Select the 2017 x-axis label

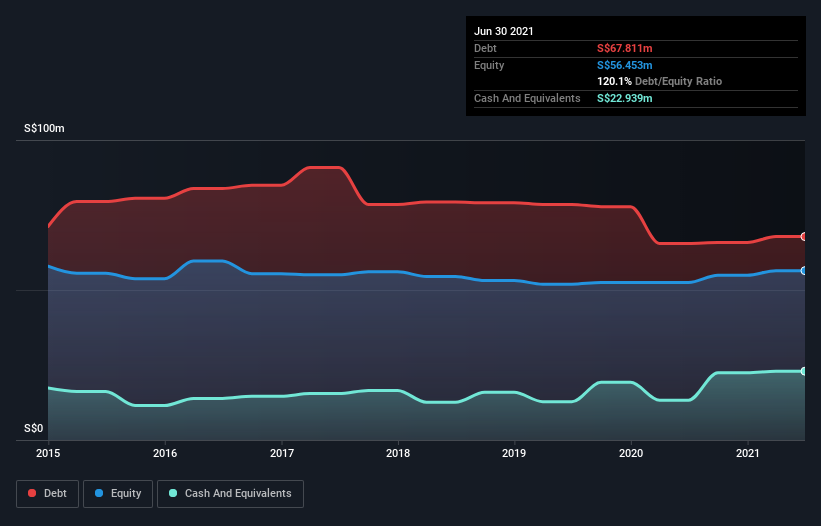(282, 453)
